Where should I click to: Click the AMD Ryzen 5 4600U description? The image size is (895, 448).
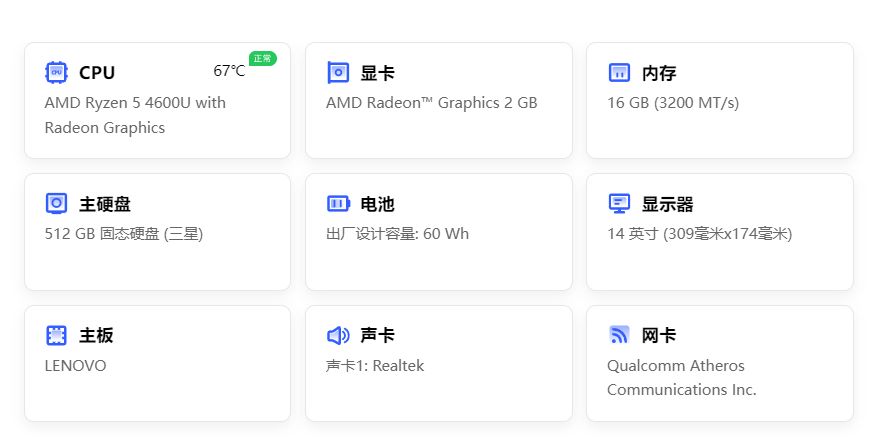[x=135, y=115]
